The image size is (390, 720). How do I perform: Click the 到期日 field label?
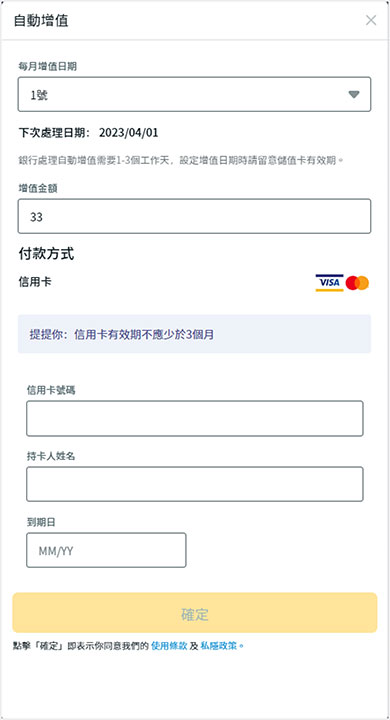pyautogui.click(x=41, y=522)
